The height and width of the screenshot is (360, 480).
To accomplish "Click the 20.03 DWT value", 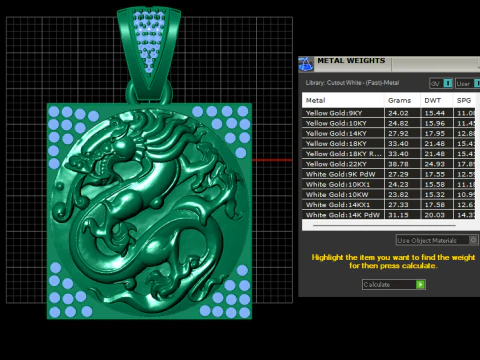I will (435, 215).
